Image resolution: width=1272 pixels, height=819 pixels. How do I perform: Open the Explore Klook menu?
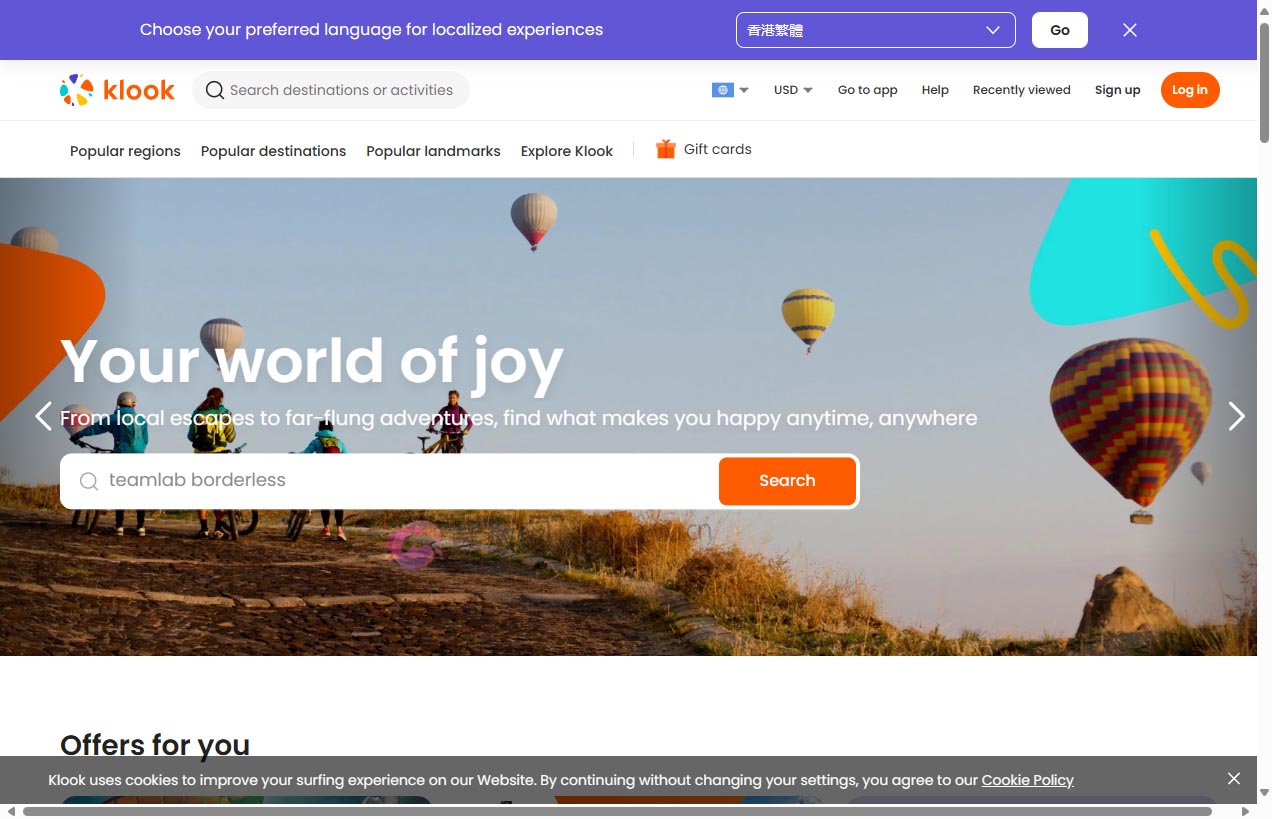pyautogui.click(x=566, y=151)
